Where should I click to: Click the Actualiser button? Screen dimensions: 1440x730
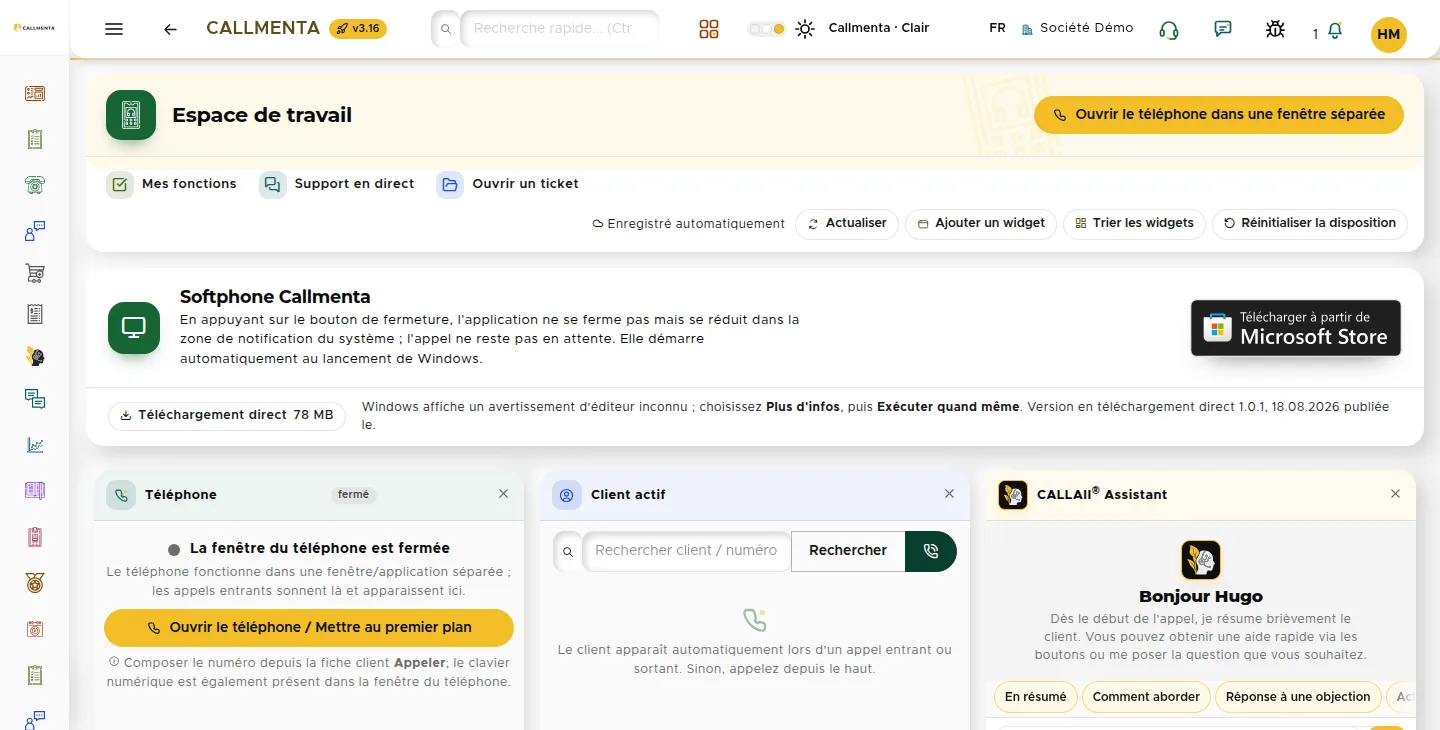pyautogui.click(x=847, y=223)
